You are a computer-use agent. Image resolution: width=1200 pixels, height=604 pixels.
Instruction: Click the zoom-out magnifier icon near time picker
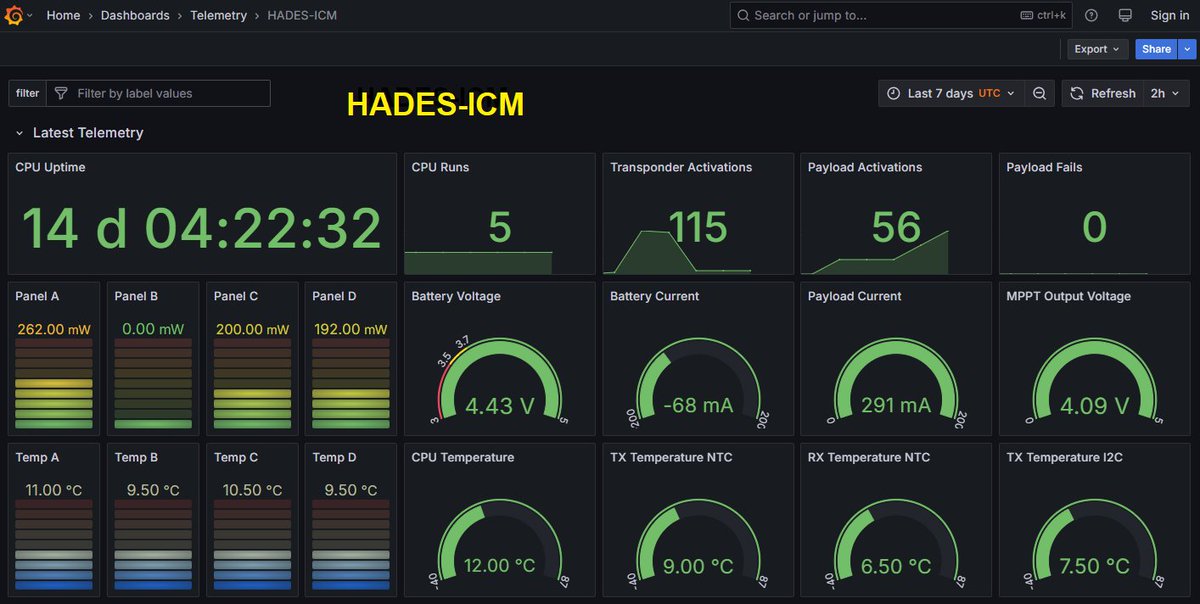point(1039,92)
